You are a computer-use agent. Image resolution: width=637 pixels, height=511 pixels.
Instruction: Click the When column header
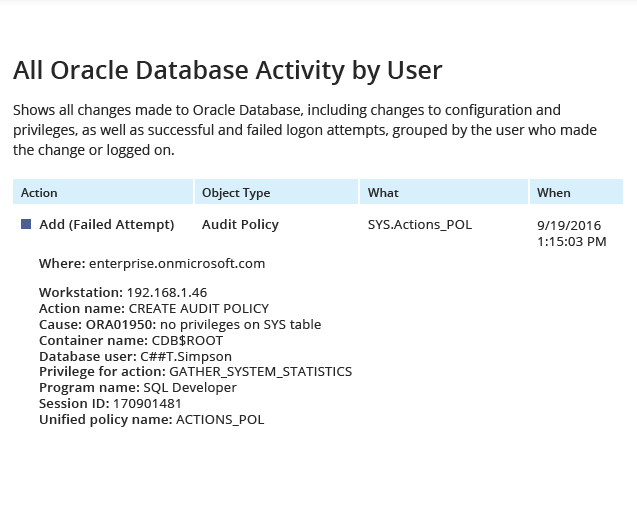coord(576,192)
